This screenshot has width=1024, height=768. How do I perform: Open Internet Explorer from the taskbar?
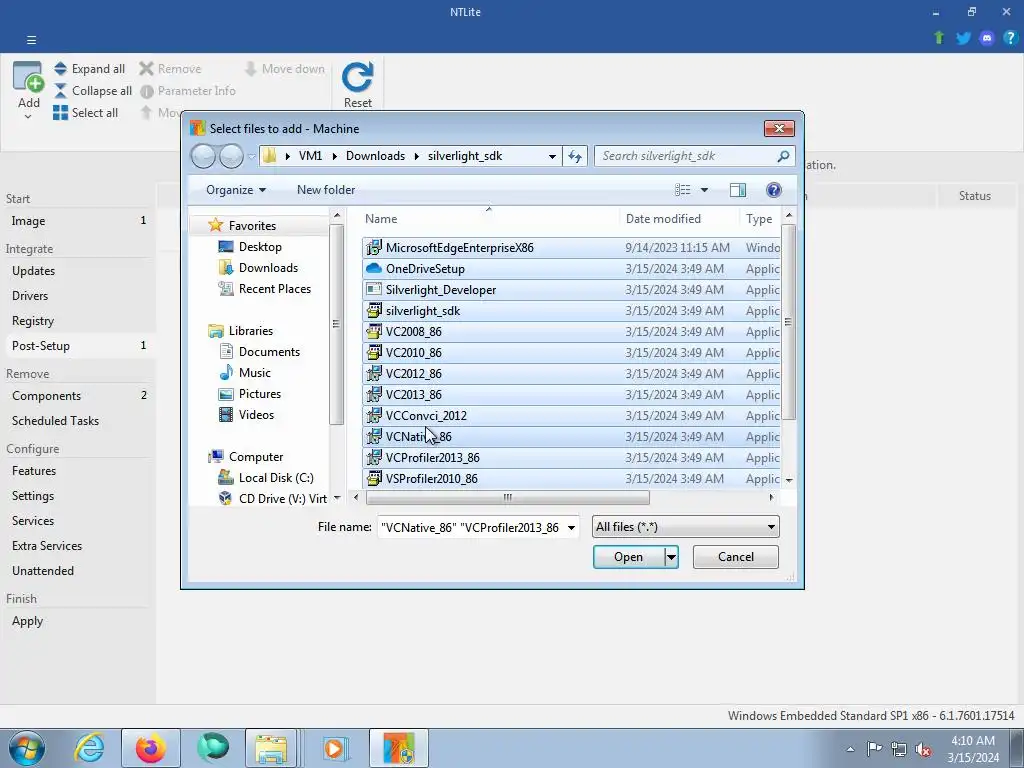[x=89, y=748]
